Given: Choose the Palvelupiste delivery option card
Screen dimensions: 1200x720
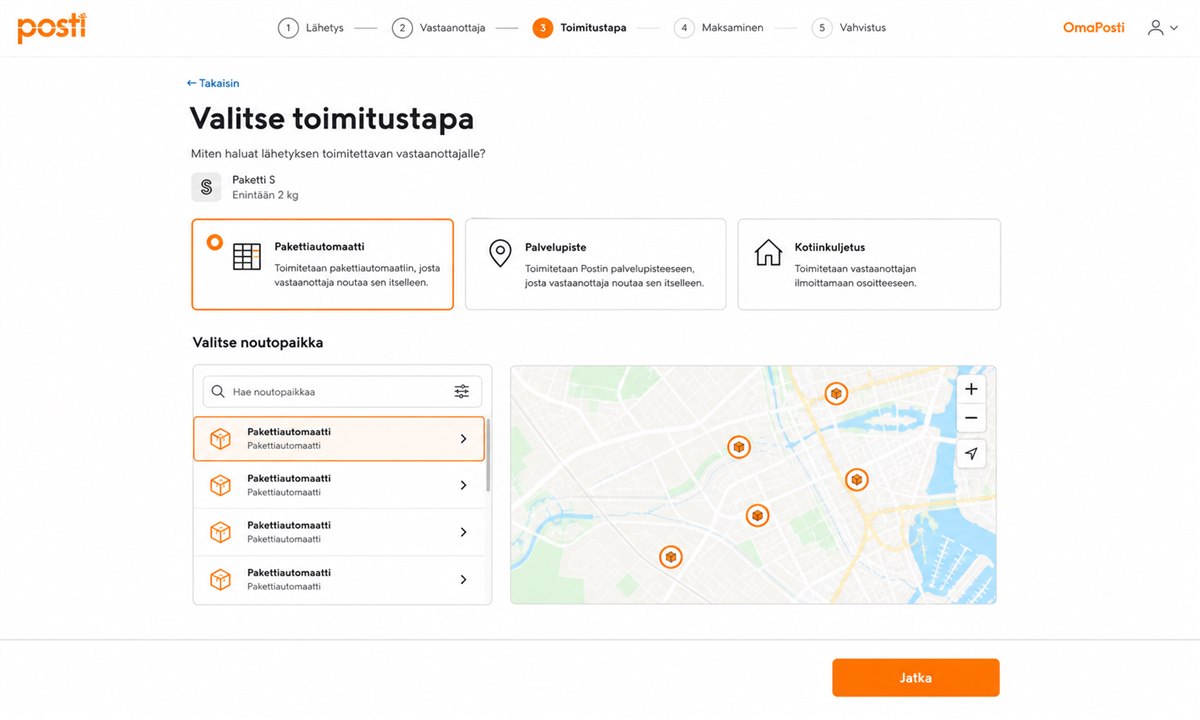Looking at the screenshot, I should pos(596,264).
